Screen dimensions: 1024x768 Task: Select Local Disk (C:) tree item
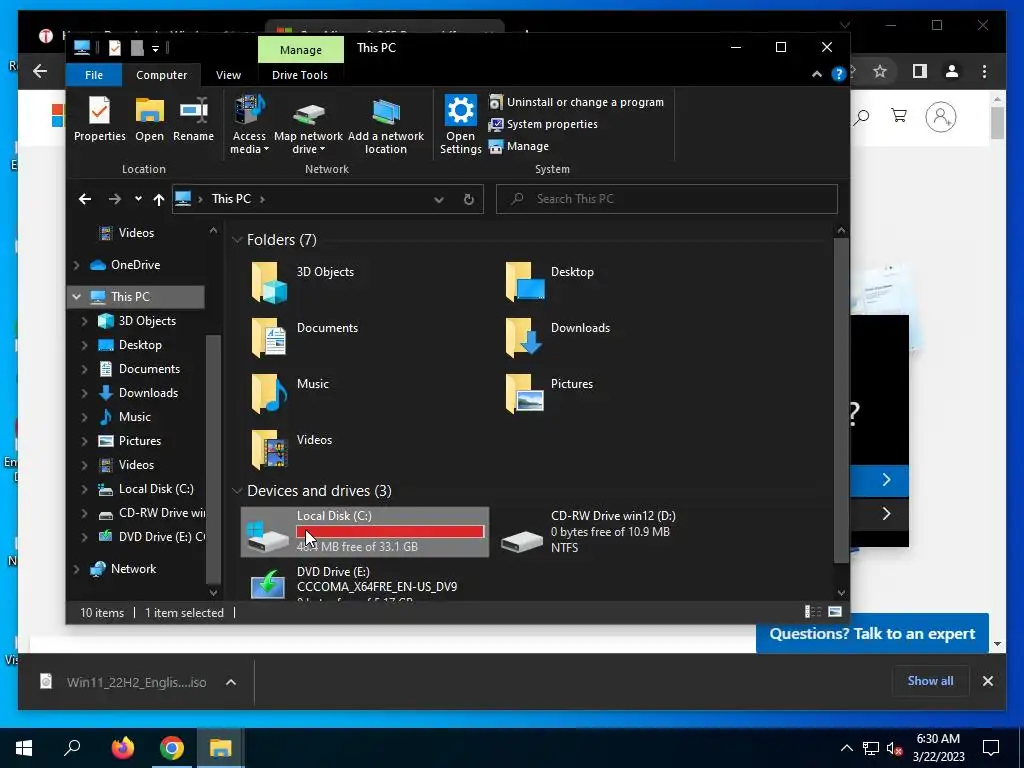pos(155,489)
